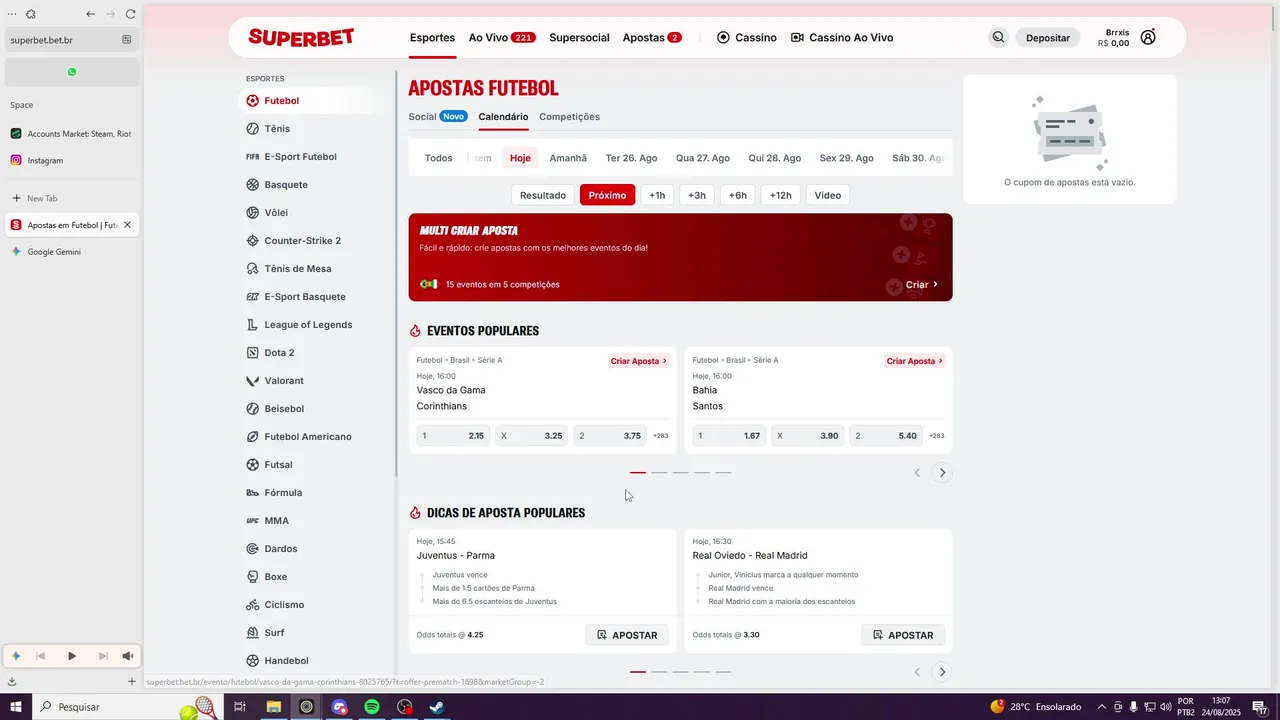Filter events with Vídeo

tap(828, 195)
